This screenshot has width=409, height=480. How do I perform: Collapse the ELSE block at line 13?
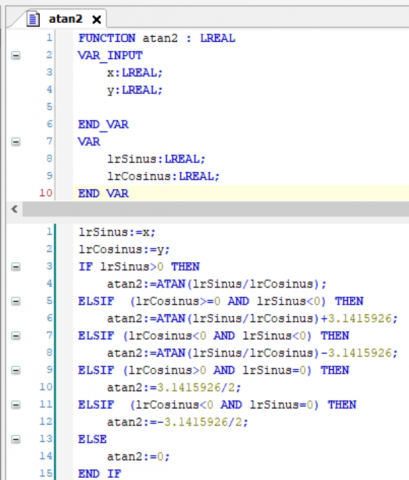[16, 439]
